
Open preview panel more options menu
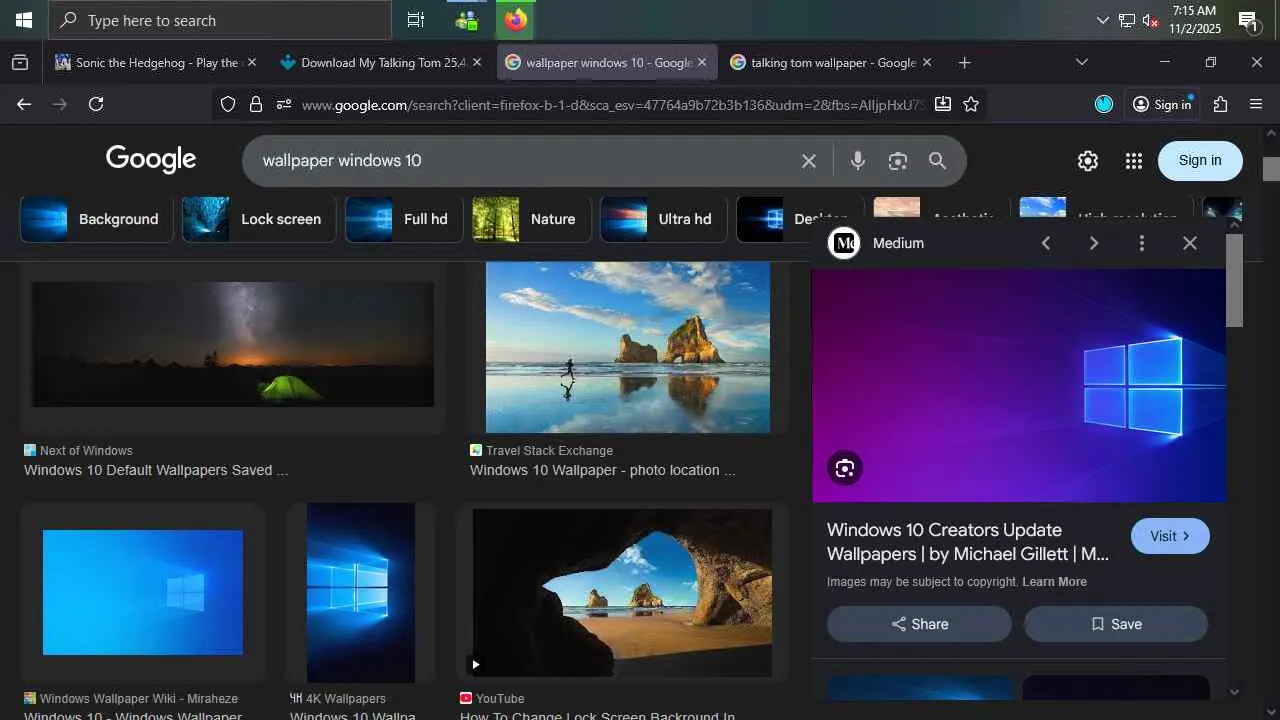pyautogui.click(x=1142, y=243)
